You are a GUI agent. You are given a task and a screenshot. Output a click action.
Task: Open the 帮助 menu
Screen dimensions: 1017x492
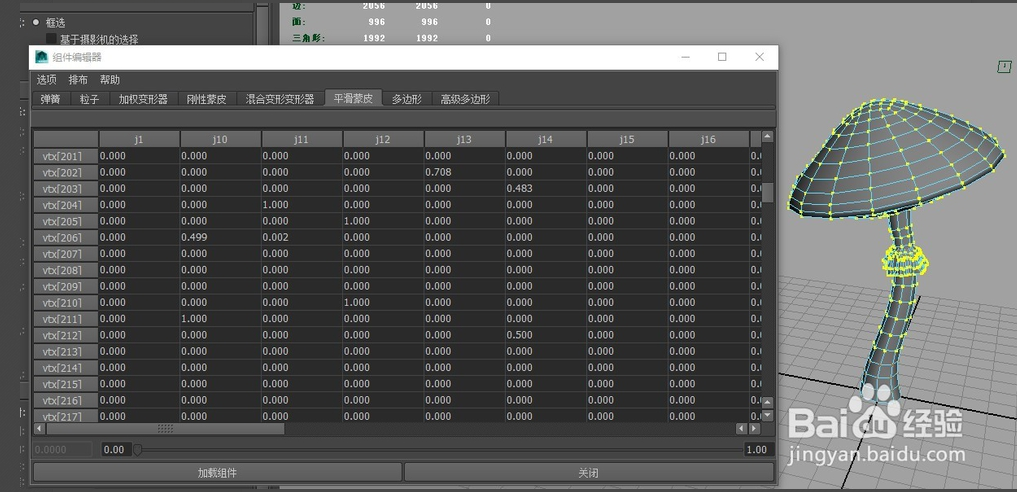[x=110, y=80]
